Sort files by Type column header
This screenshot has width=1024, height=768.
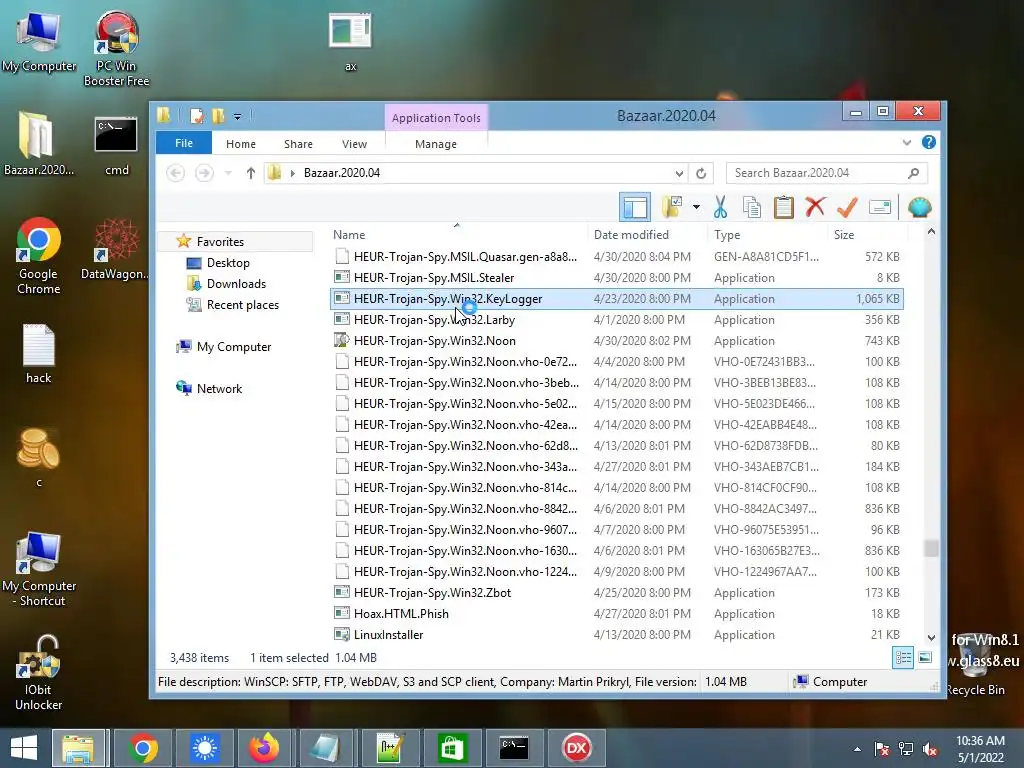pyautogui.click(x=727, y=234)
